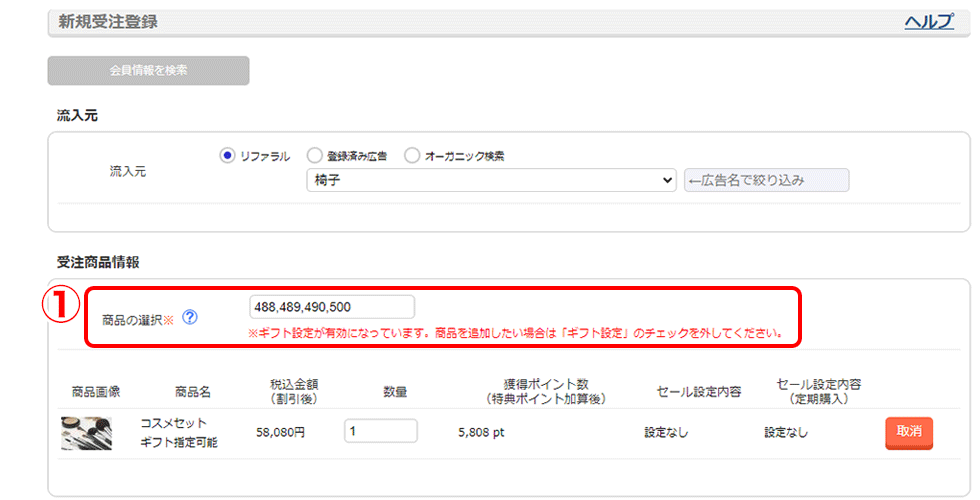980x500 pixels.
Task: Select the リファラル radio button
Action: [x=227, y=156]
